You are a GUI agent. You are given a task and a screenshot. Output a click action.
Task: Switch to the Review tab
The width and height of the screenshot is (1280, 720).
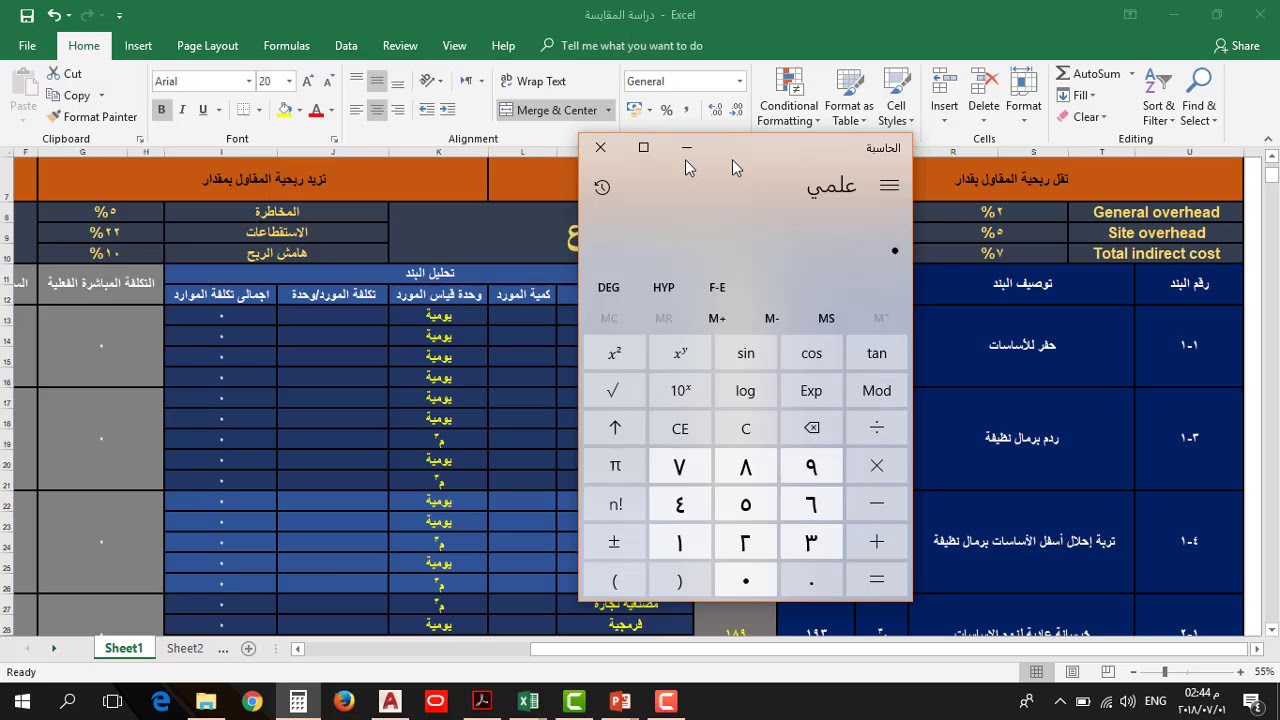point(400,46)
